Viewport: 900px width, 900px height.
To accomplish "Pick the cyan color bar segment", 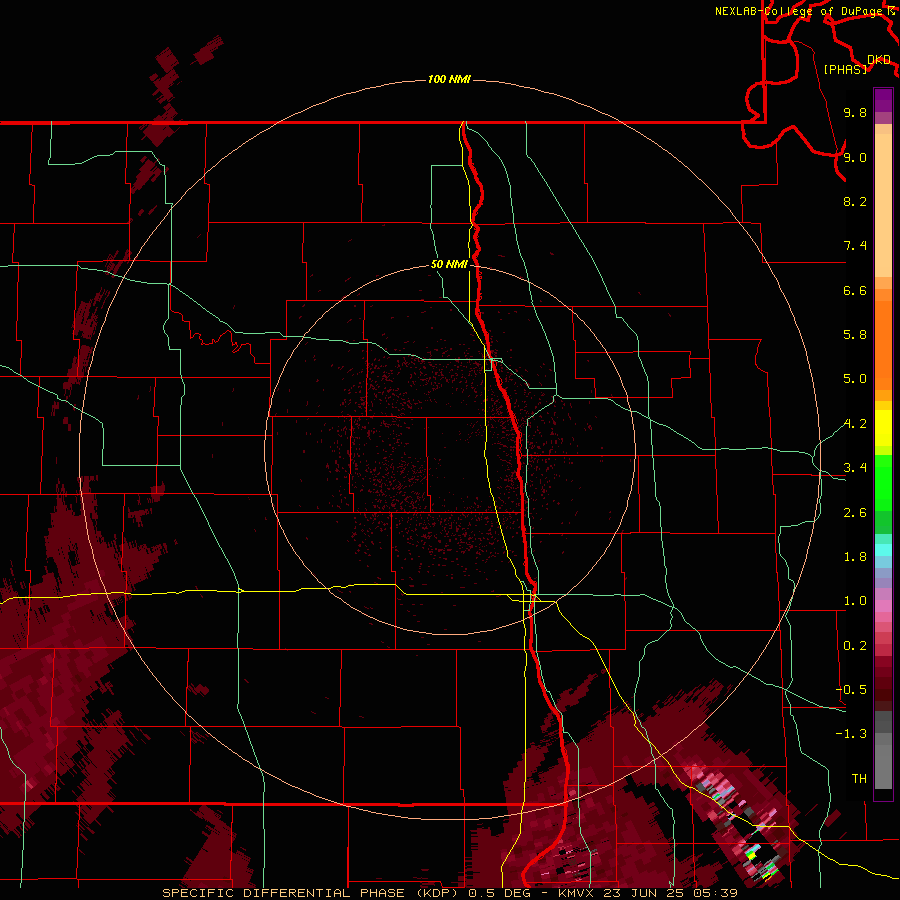I will coord(883,550).
